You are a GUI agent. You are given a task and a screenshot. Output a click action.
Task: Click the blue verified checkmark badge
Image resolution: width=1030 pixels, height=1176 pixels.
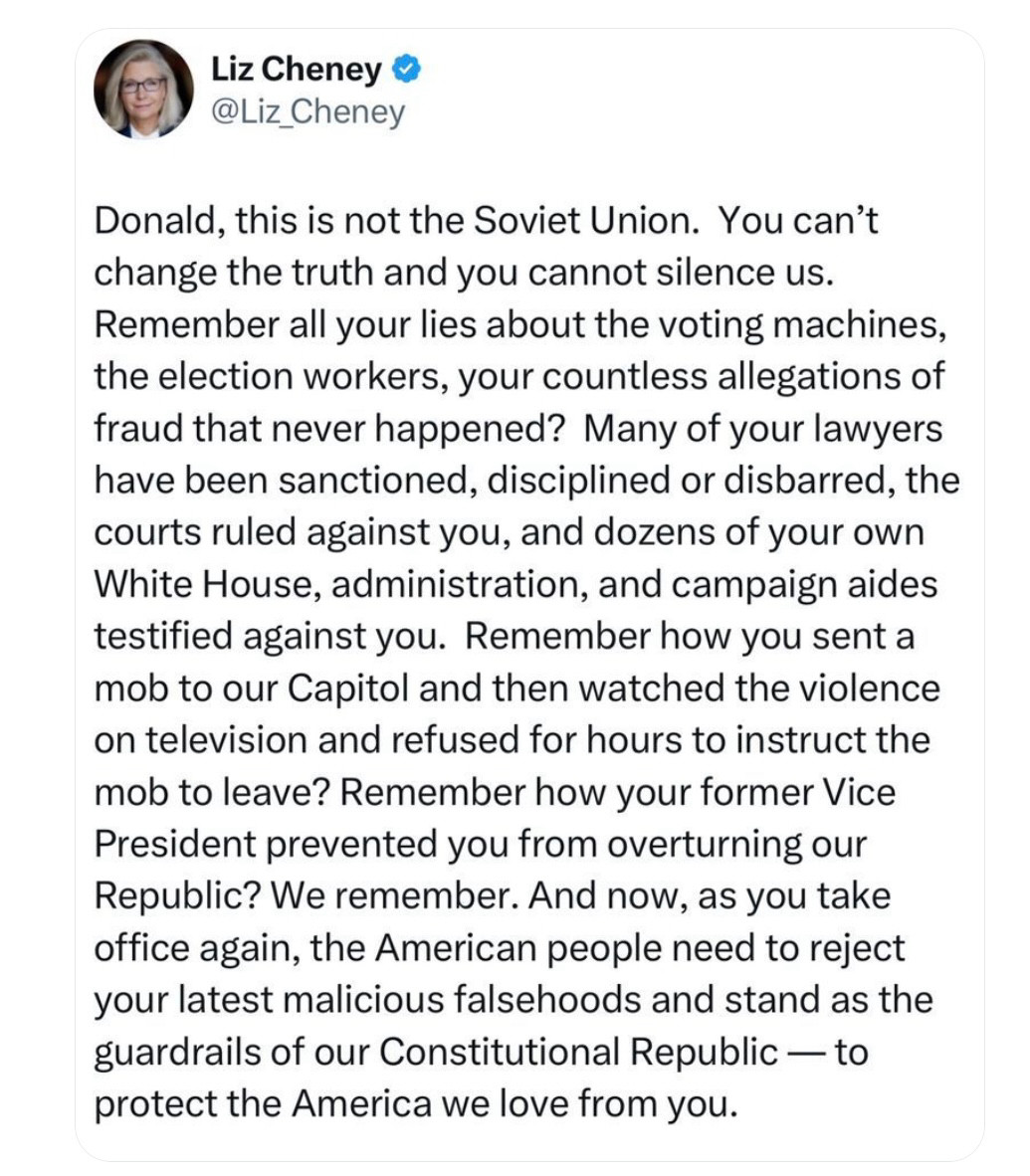point(407,69)
